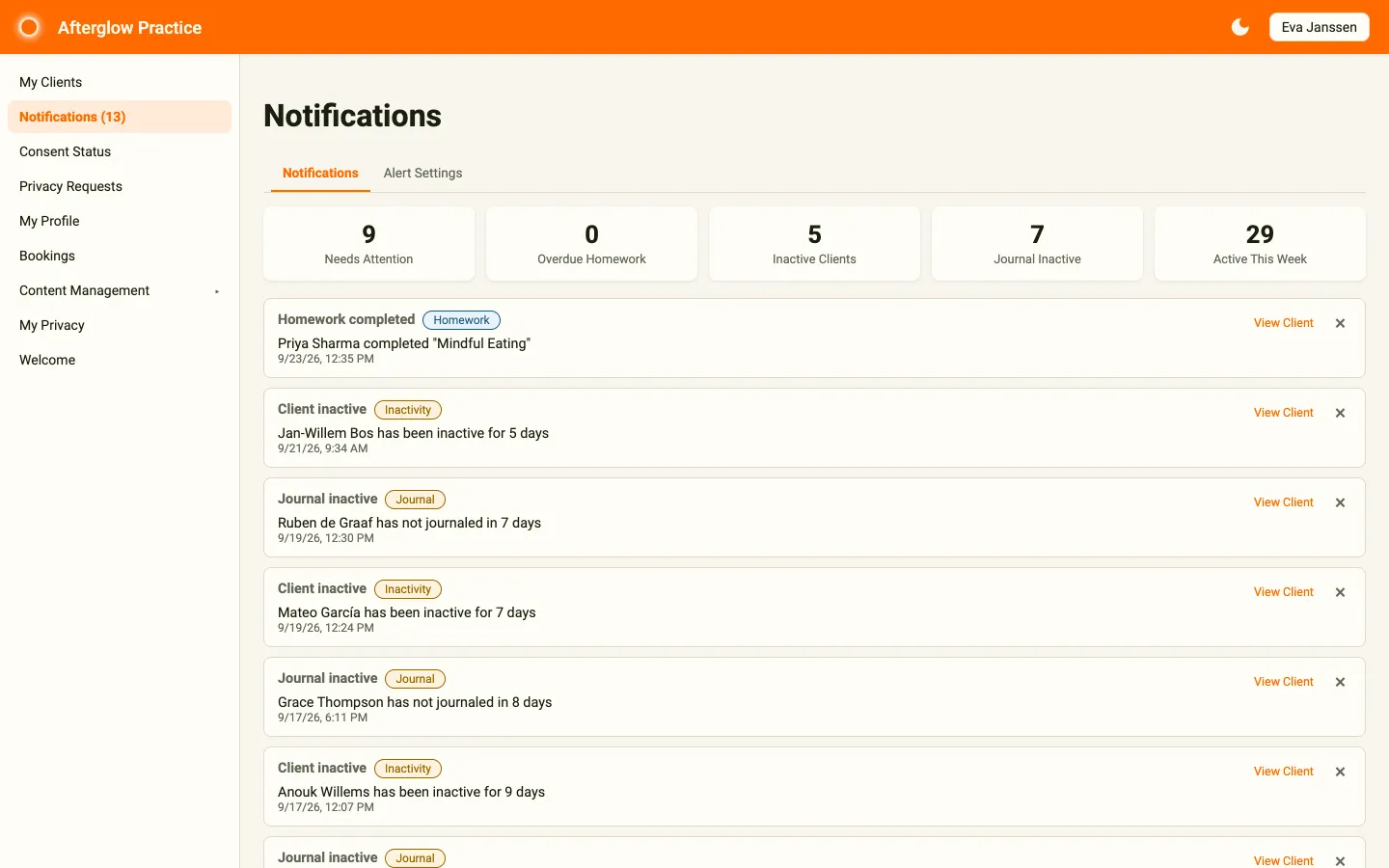The image size is (1389, 868).
Task: Click the Afterglow Practice title text
Action: point(129,28)
